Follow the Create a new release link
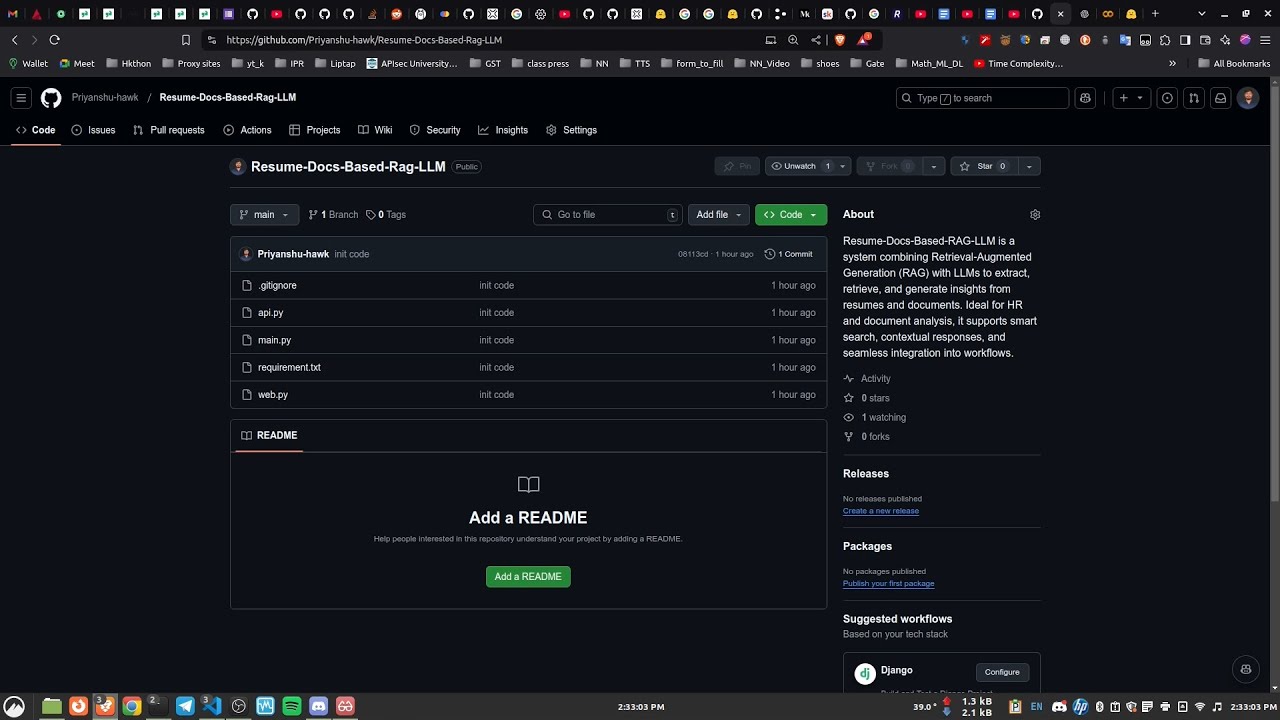1280x720 pixels. pyautogui.click(x=880, y=510)
